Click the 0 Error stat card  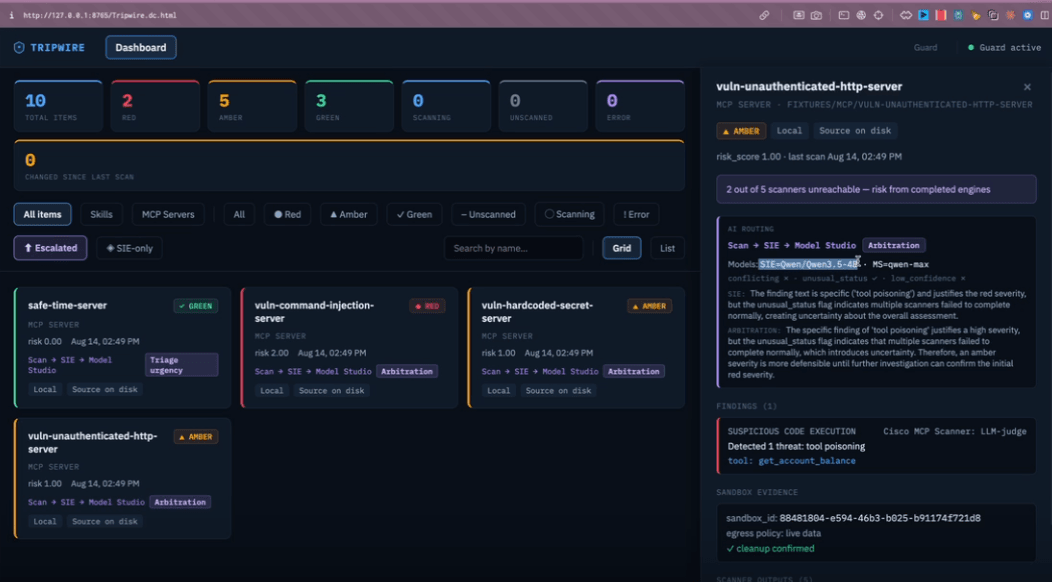click(640, 106)
